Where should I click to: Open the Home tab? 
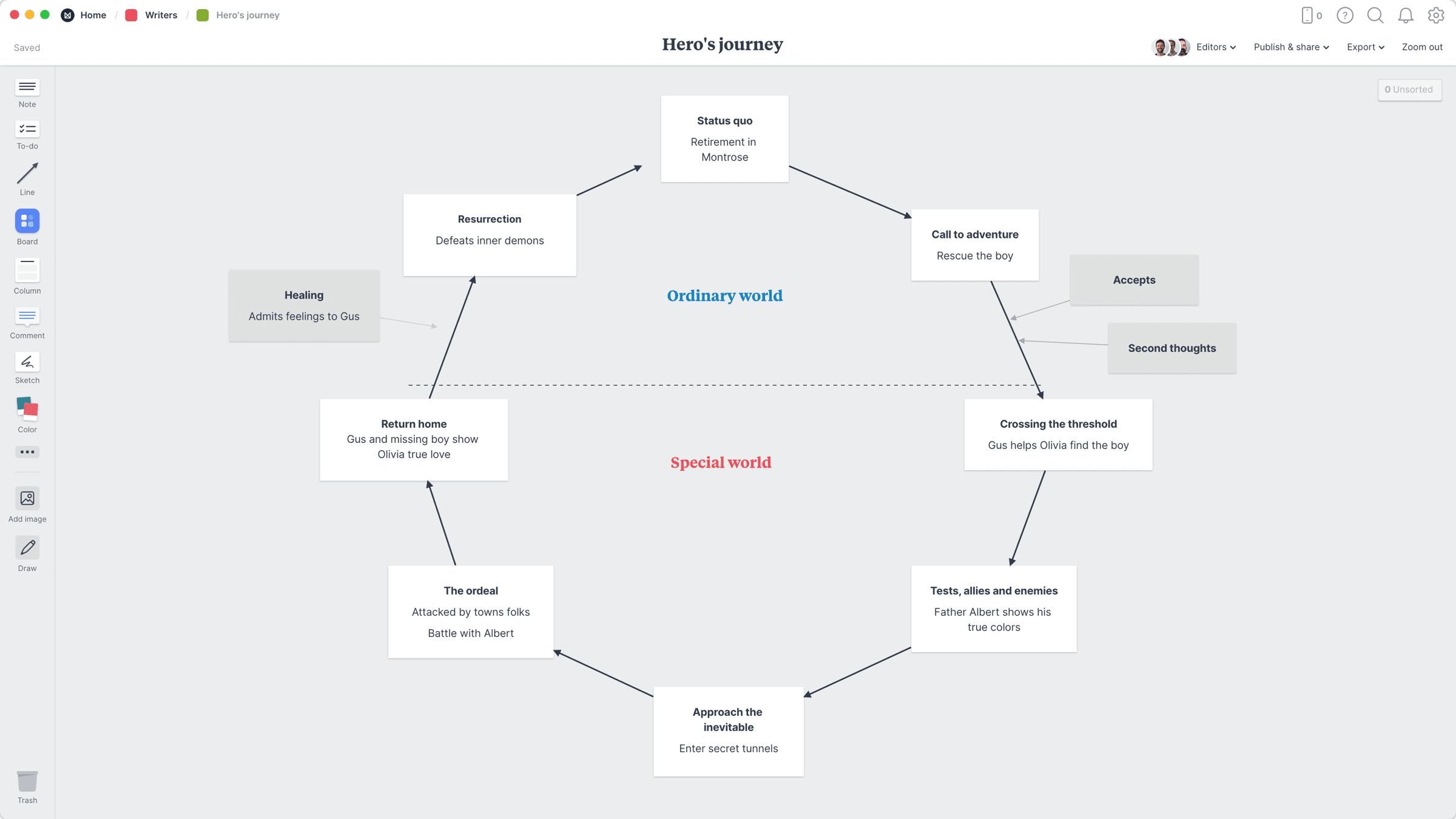point(92,15)
